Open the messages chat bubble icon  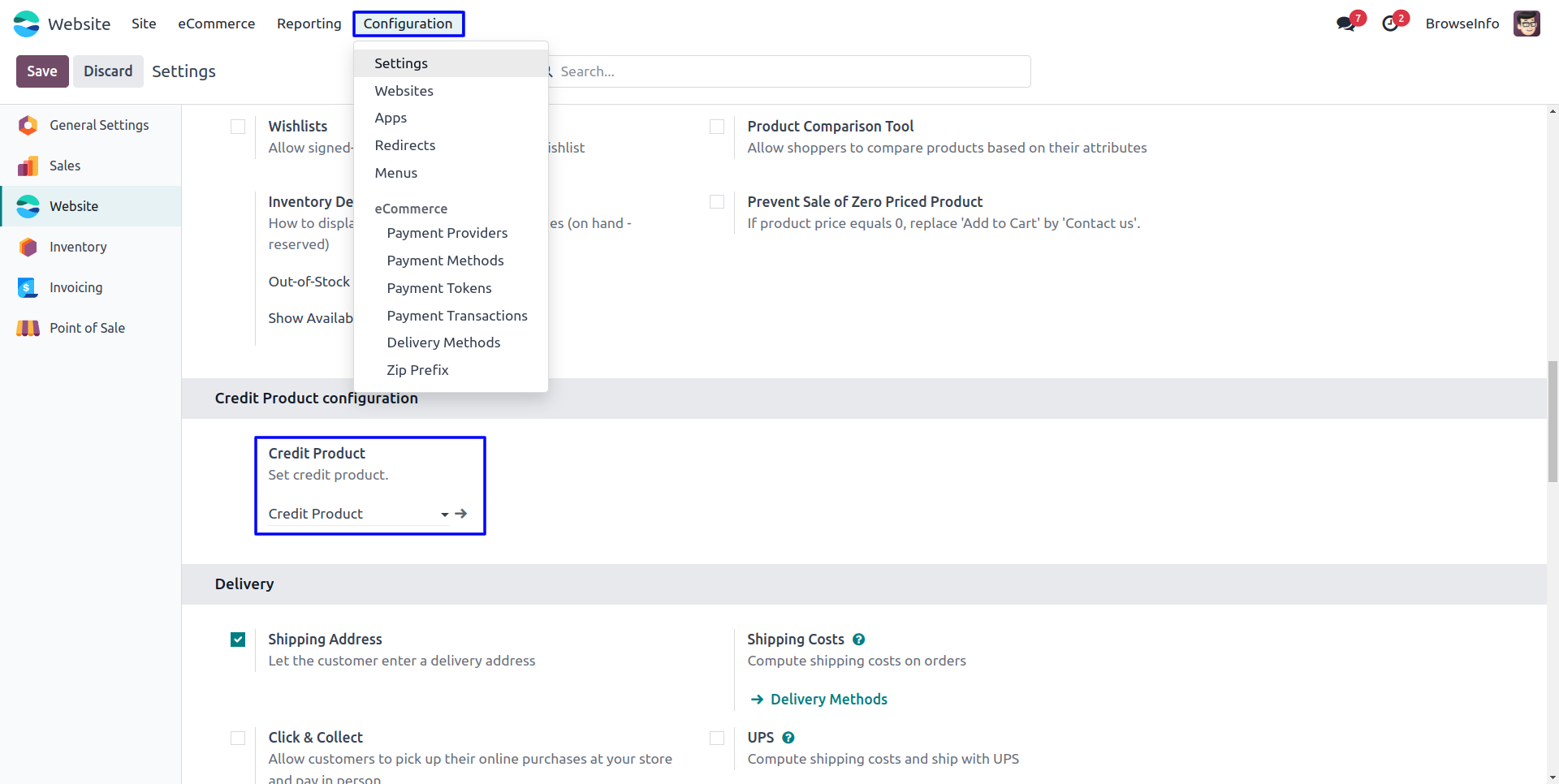point(1345,24)
